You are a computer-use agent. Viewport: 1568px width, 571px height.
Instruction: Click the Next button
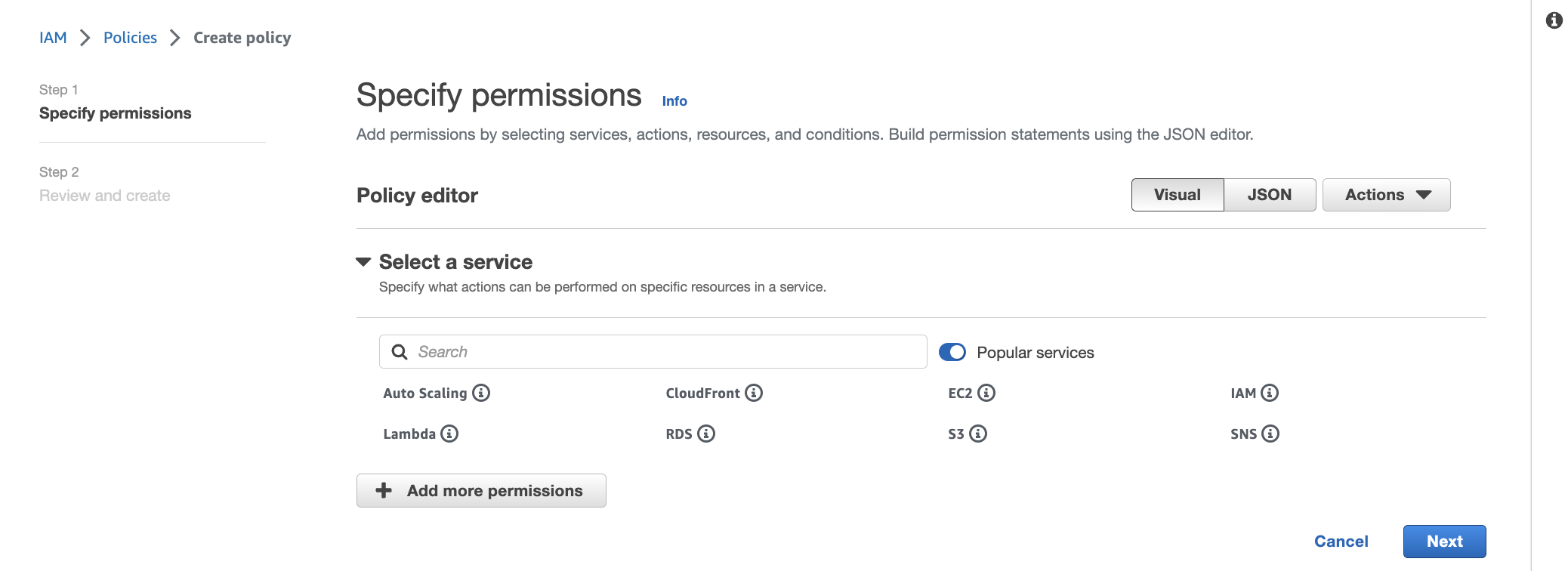(1444, 542)
